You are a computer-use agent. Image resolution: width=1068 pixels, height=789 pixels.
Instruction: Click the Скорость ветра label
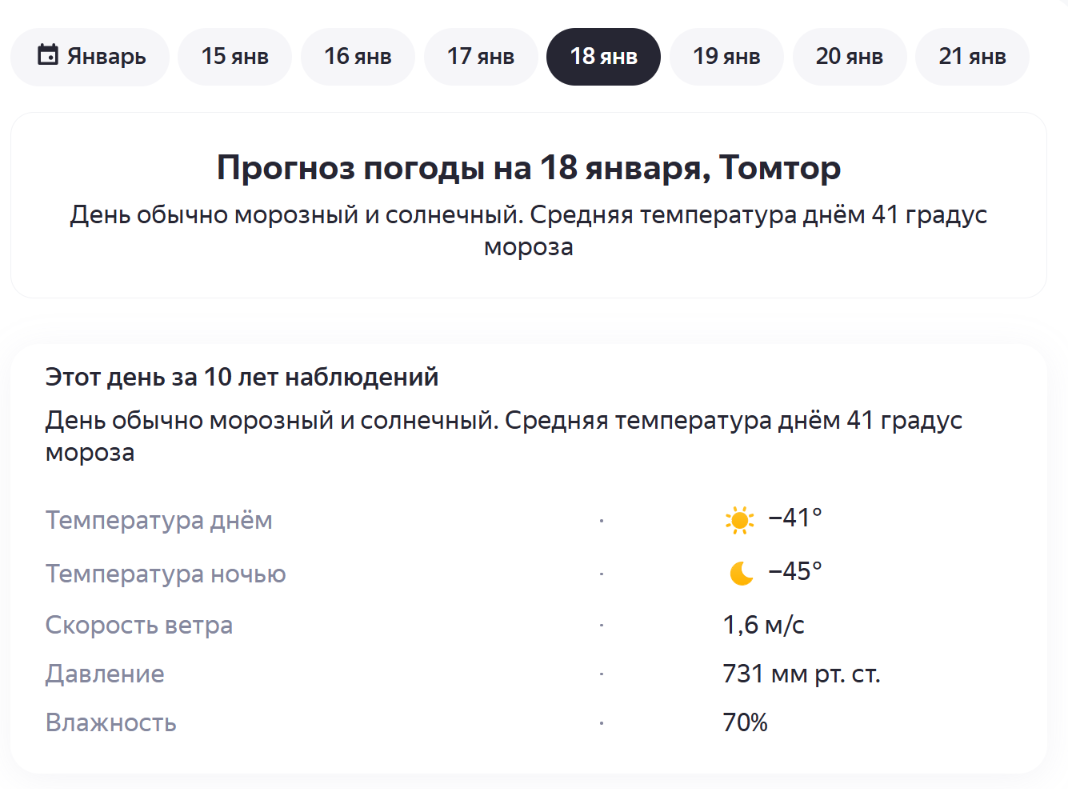tap(139, 625)
